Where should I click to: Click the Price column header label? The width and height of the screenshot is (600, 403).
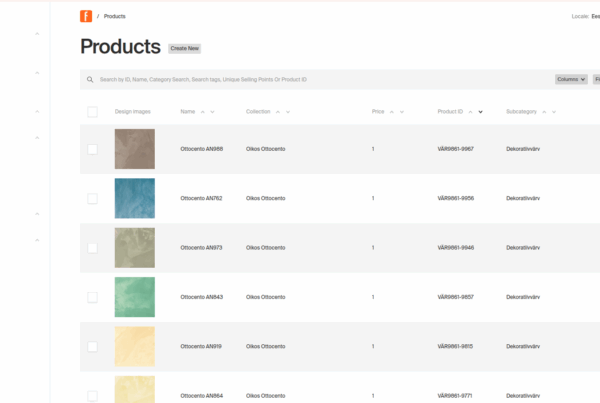[378, 112]
